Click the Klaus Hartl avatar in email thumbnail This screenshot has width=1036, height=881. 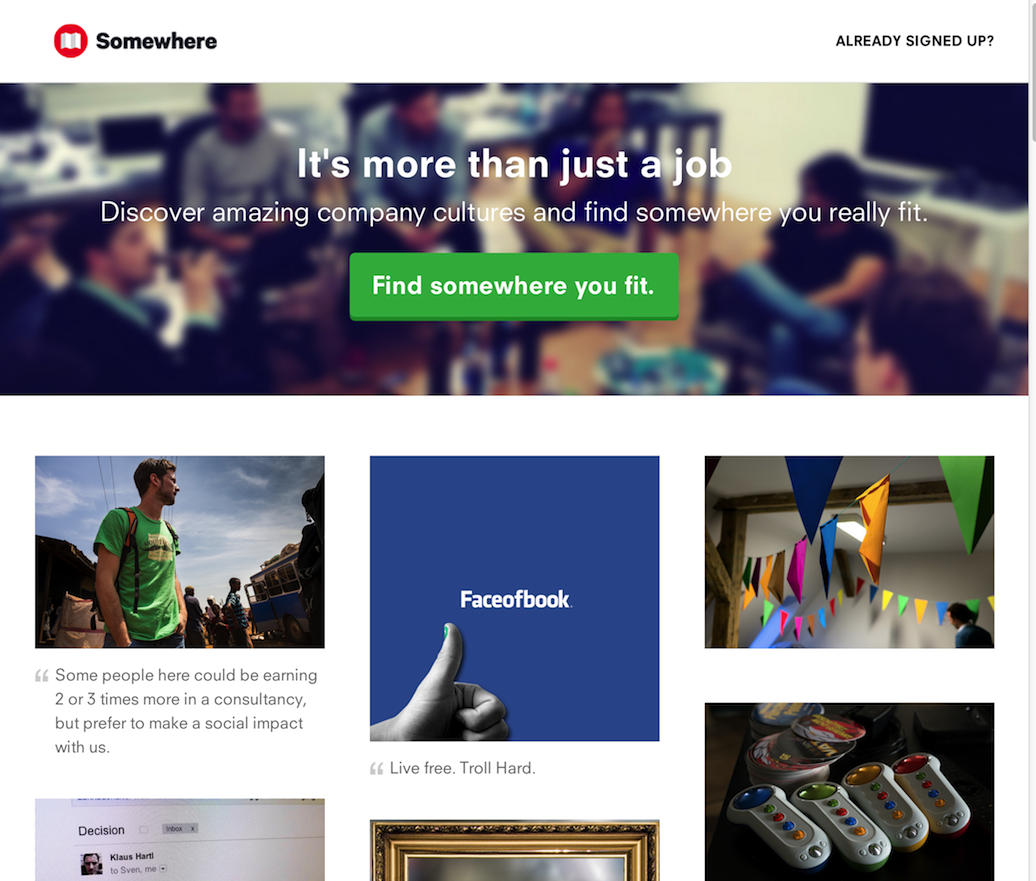[x=91, y=863]
